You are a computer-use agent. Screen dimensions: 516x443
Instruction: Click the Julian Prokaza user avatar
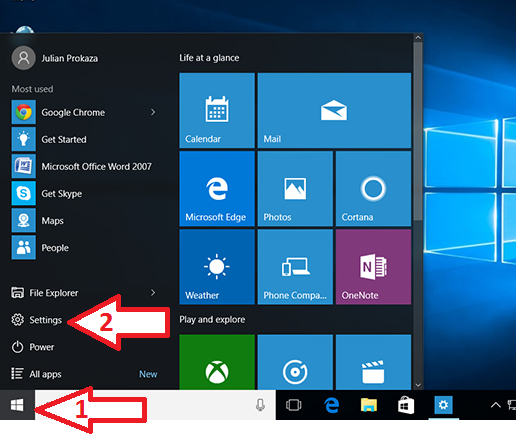tap(23, 58)
